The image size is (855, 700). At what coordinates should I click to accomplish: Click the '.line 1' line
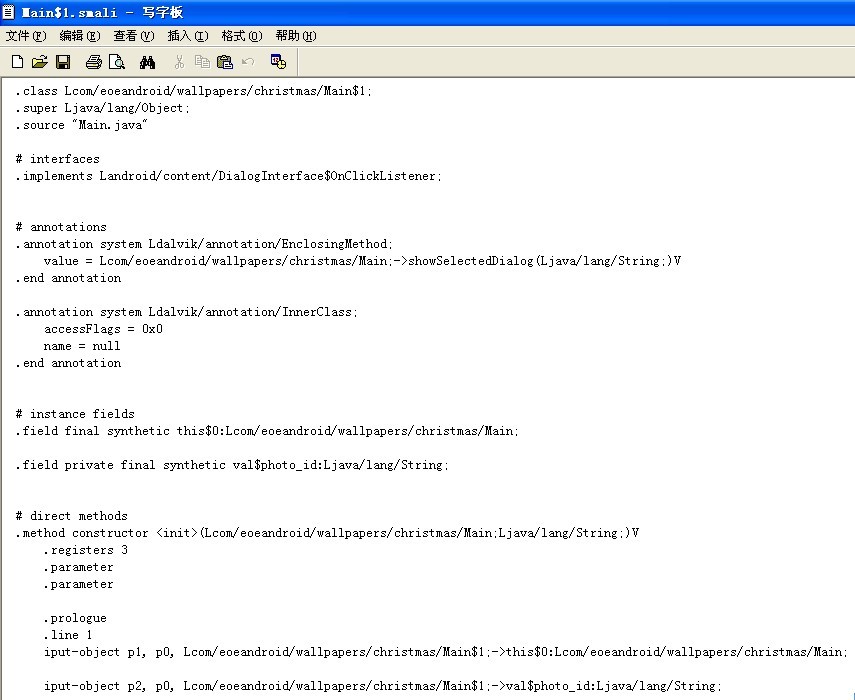coord(68,635)
